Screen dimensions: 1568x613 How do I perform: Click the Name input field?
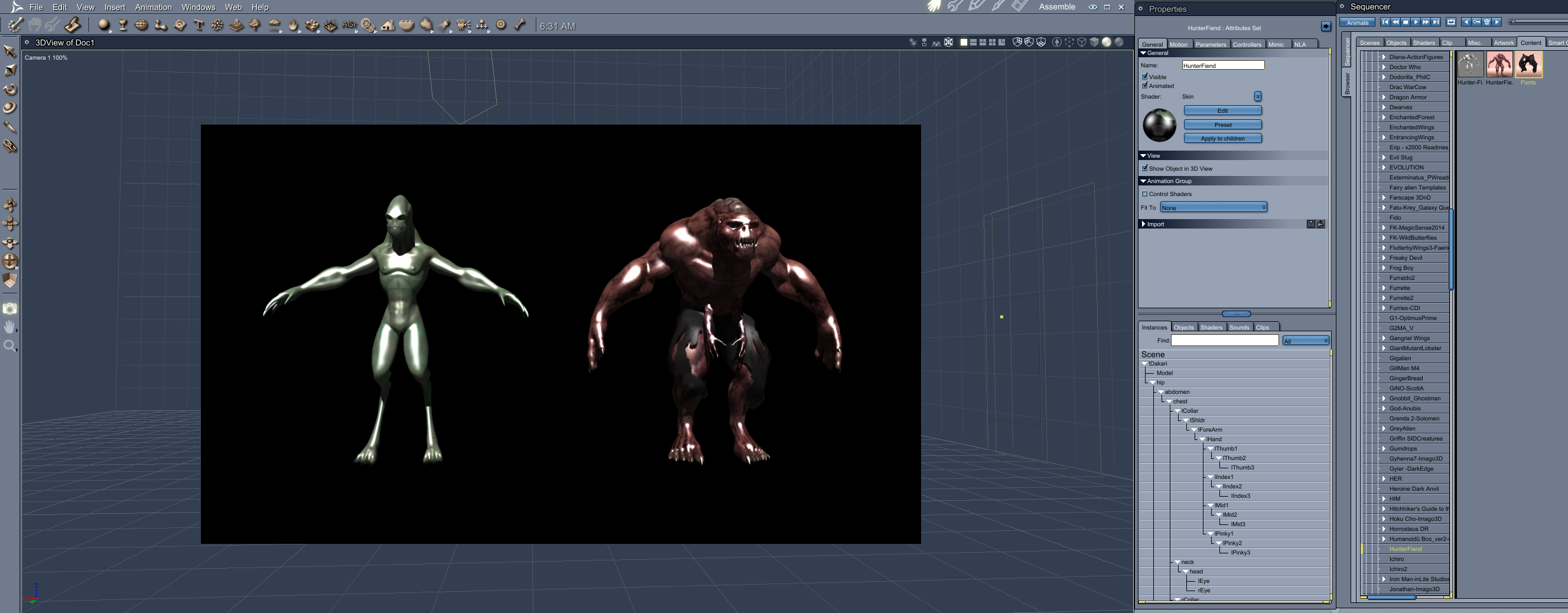1223,65
